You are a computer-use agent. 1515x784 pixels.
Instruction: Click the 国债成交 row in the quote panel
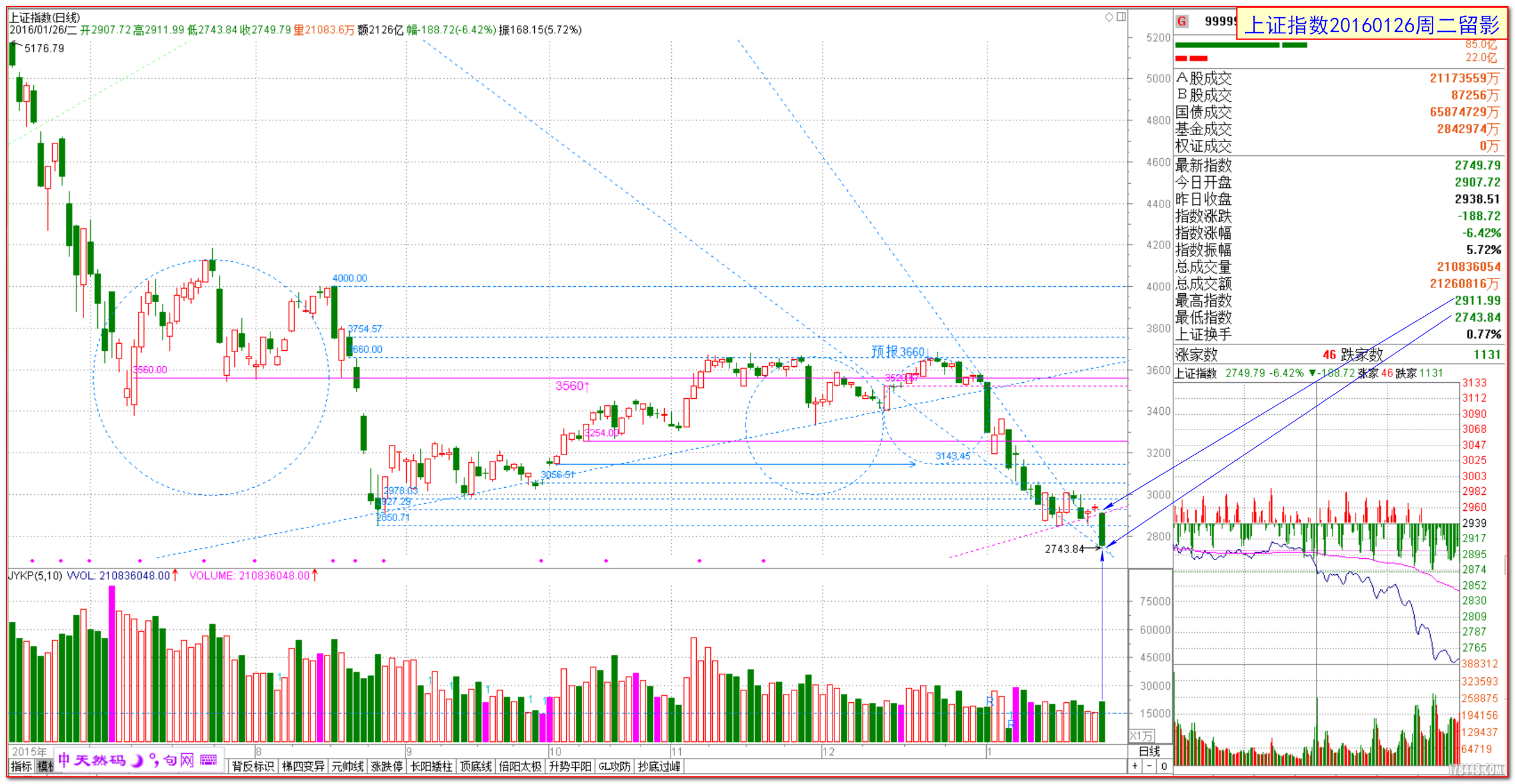coord(1337,112)
